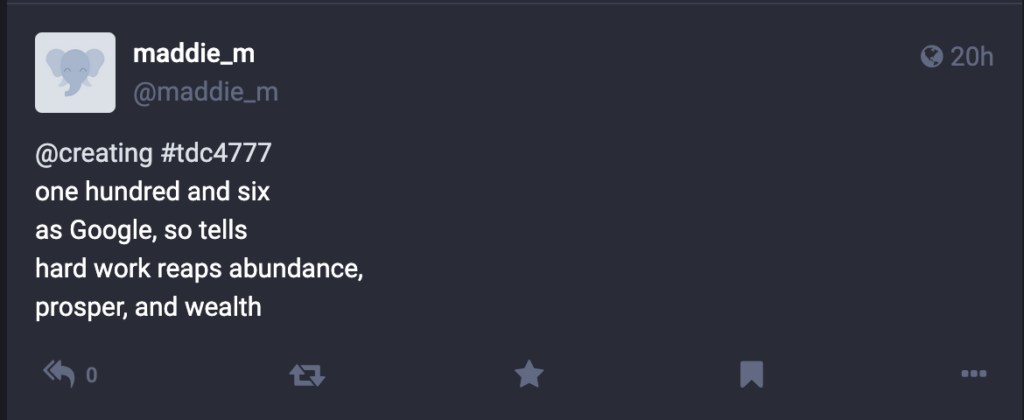Favourite the post with the star icon

tap(529, 375)
